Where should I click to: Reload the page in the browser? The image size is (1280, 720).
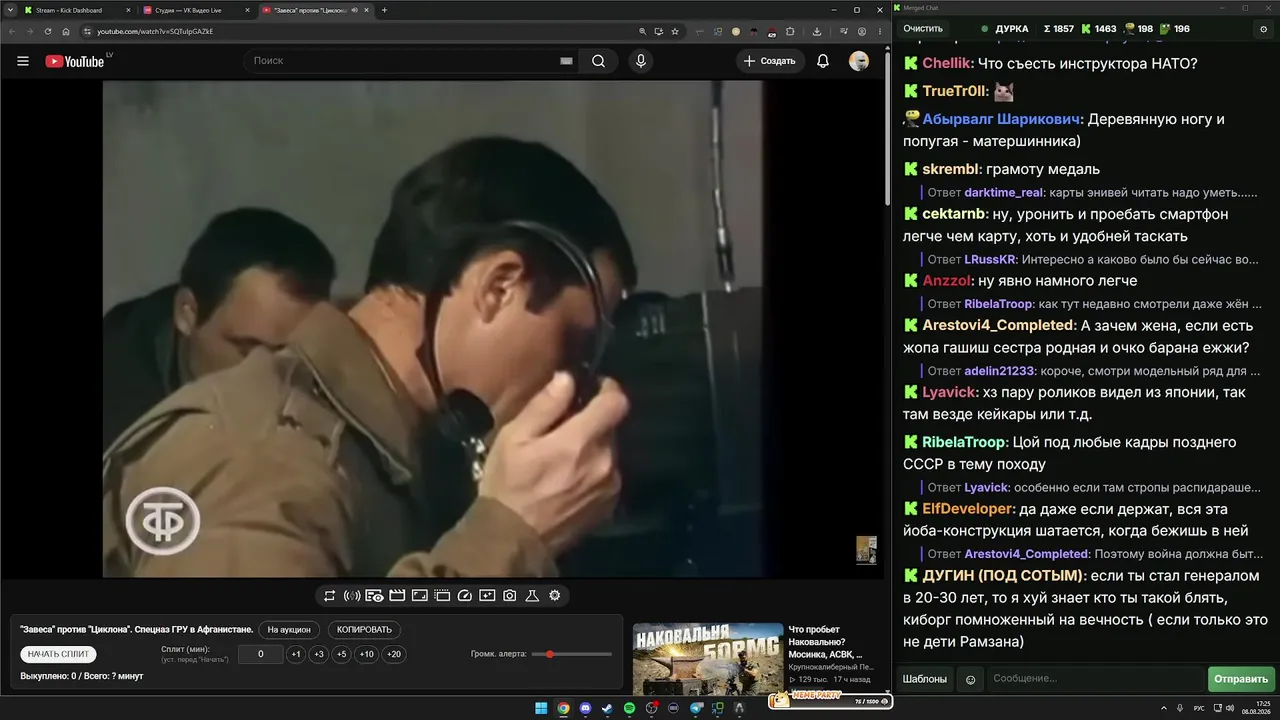point(47,31)
